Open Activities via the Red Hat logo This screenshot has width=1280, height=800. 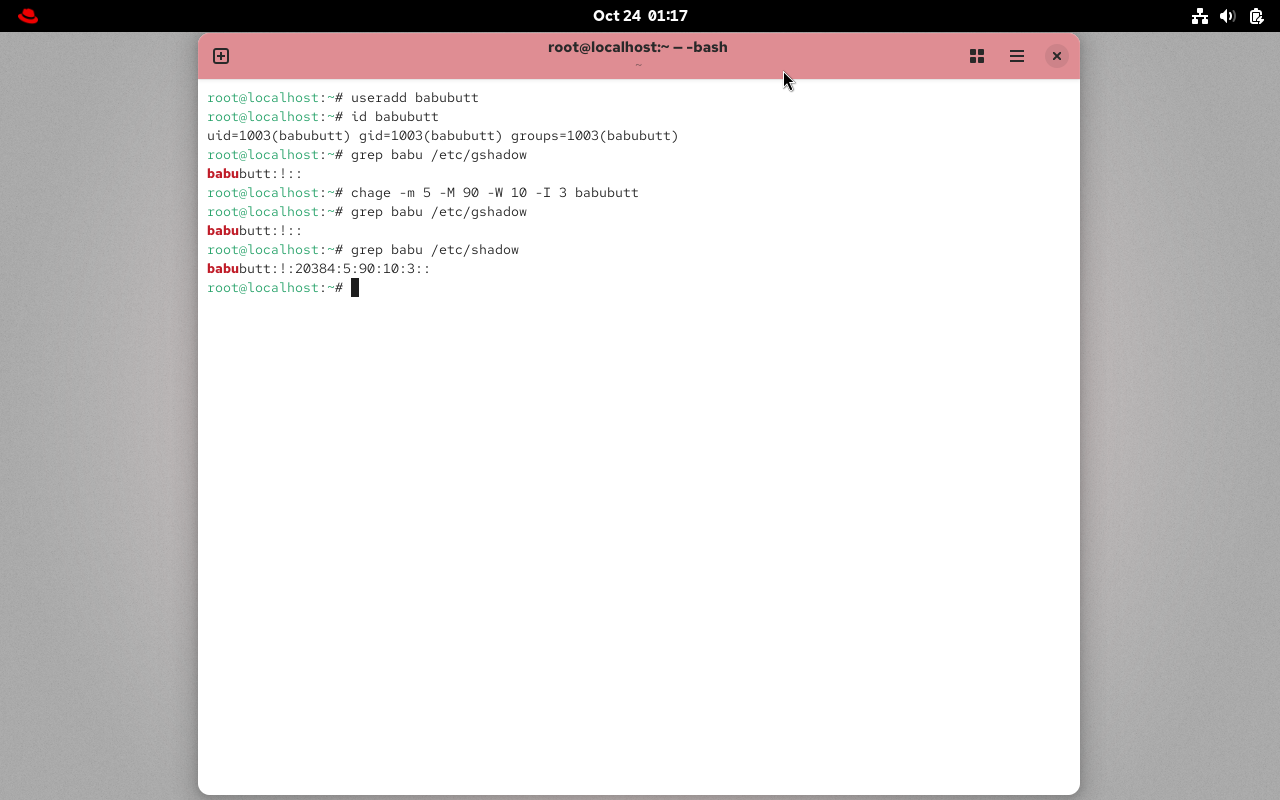28,16
